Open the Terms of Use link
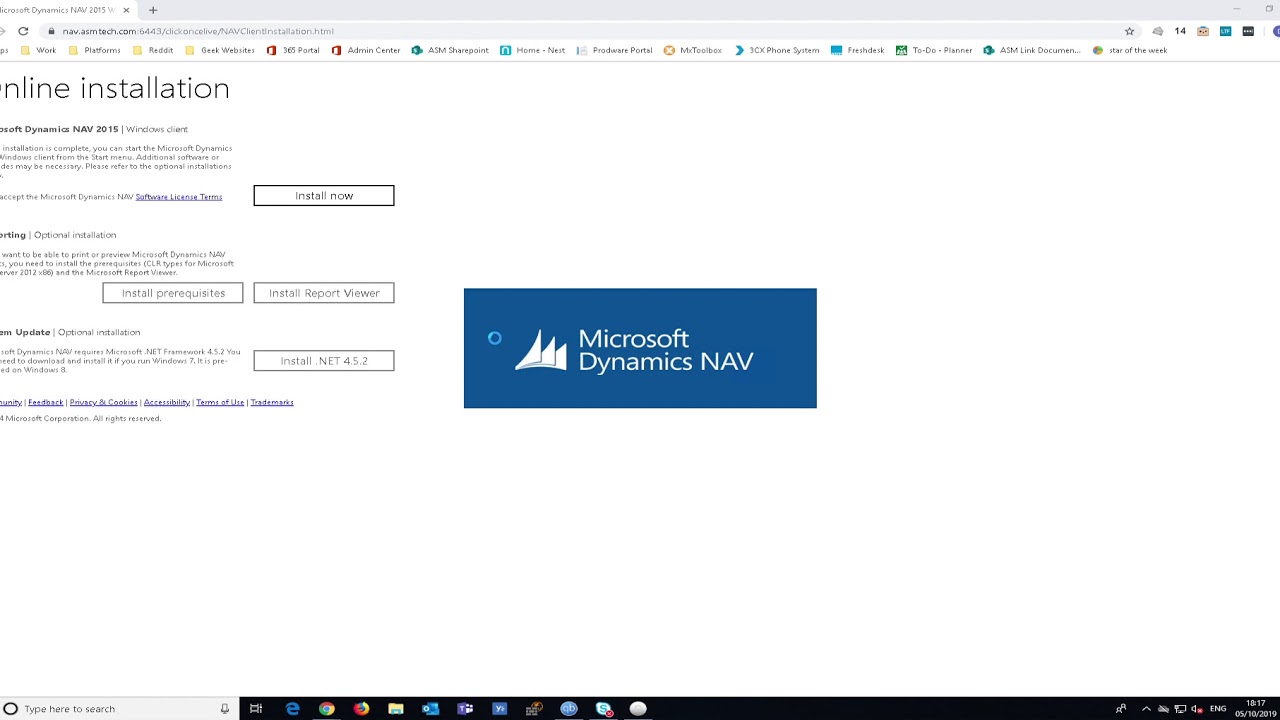Image resolution: width=1280 pixels, height=720 pixels. [220, 402]
